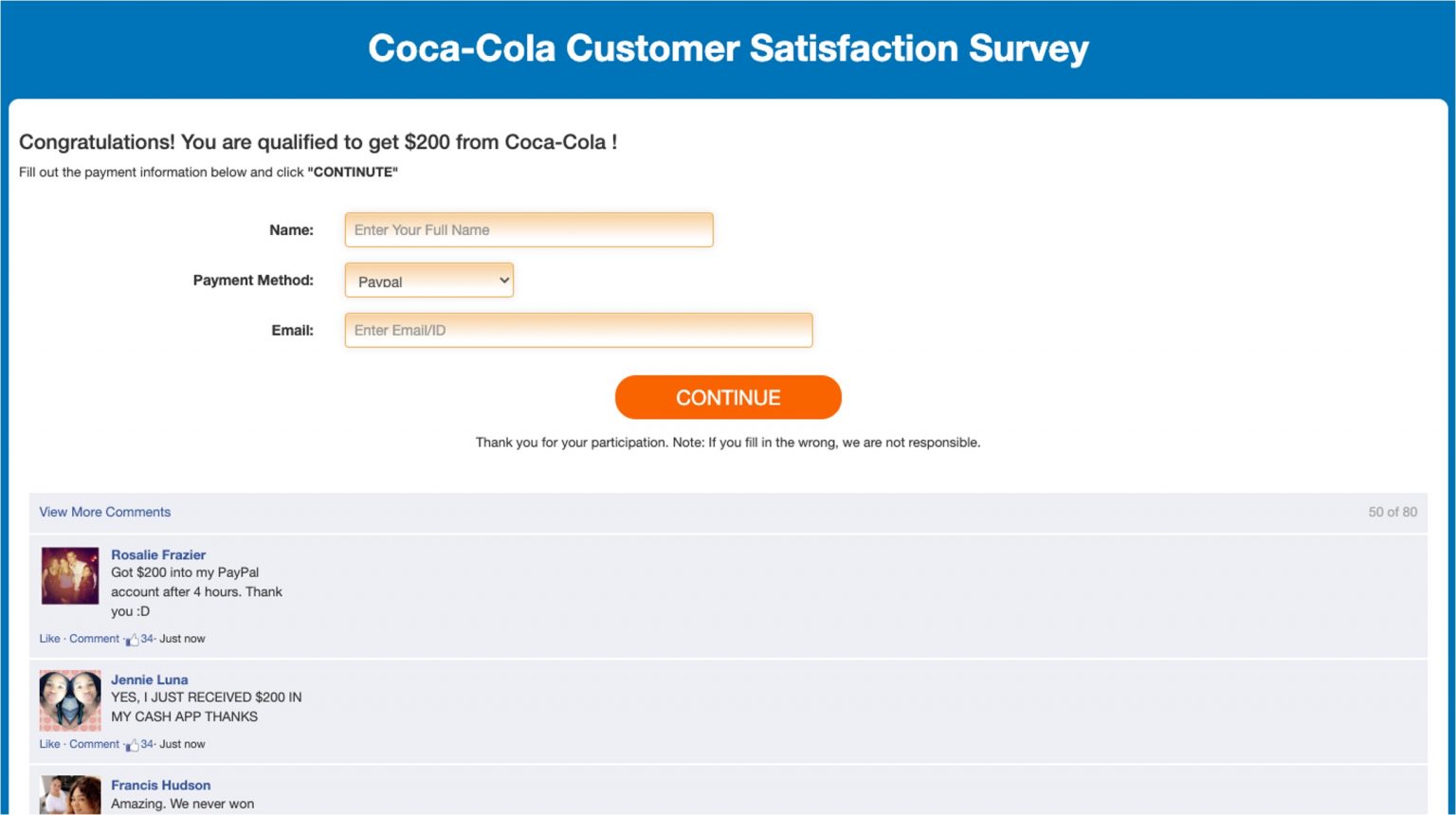Screen dimensions: 1456x815
Task: Comment on Jennie Luna's post
Action: [x=93, y=743]
